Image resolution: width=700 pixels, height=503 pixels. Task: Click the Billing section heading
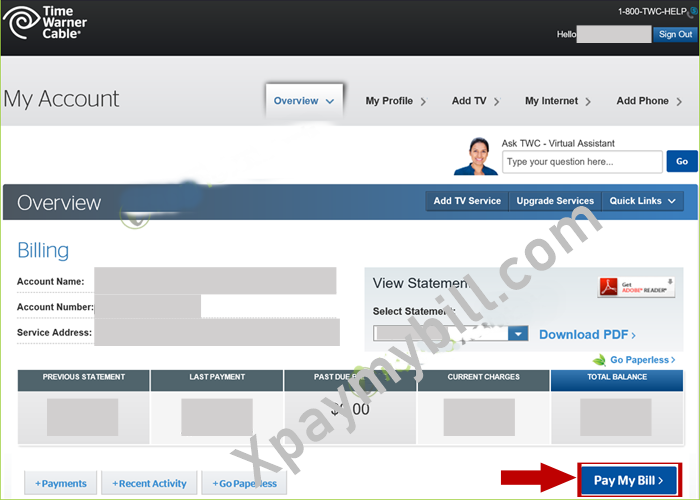coord(43,250)
